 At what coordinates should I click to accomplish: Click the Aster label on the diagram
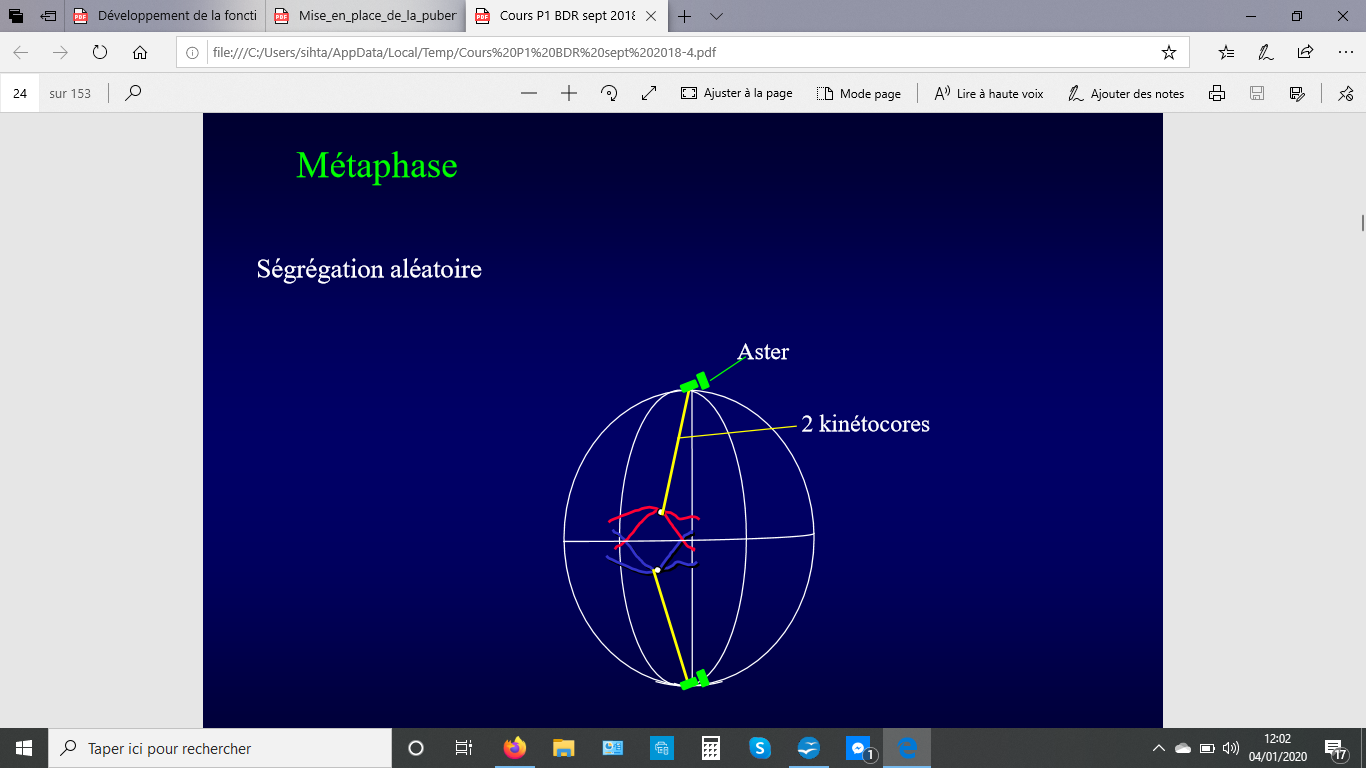tap(763, 351)
